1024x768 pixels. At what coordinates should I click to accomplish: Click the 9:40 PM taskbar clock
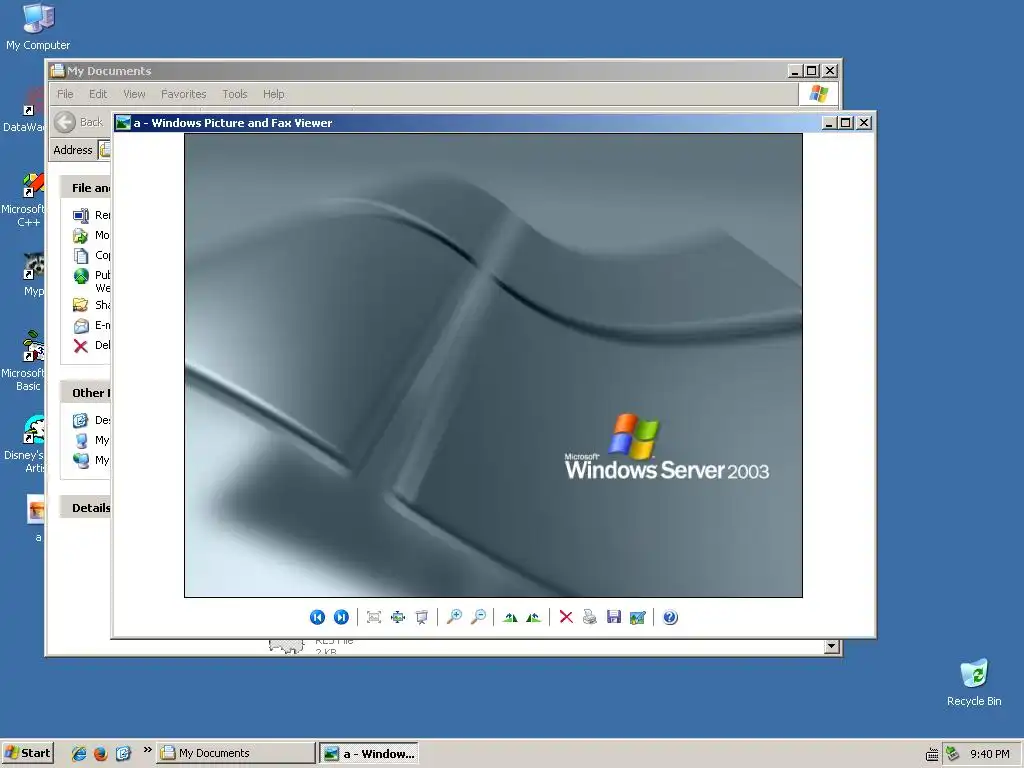point(989,754)
